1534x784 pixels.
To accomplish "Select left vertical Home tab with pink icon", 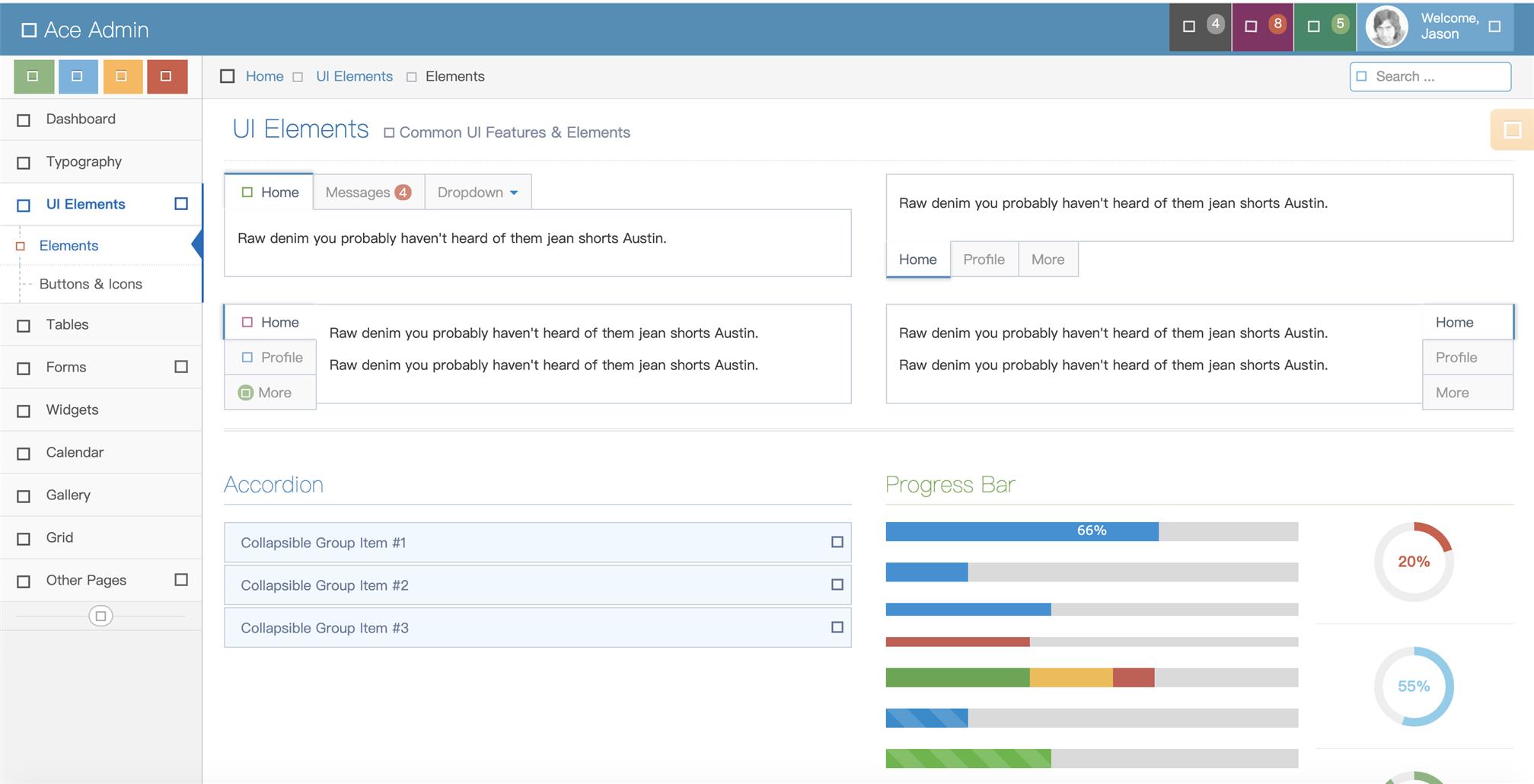I will coord(270,322).
